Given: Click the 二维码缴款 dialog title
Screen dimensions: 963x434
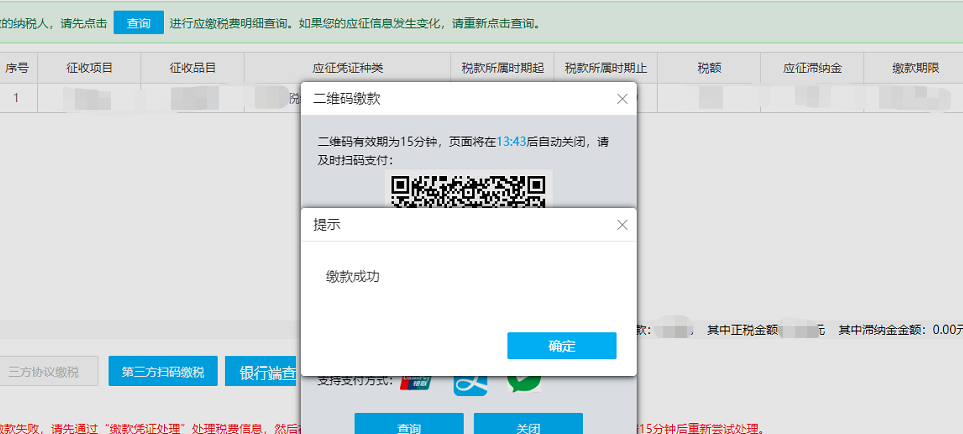Looking at the screenshot, I should click(x=346, y=99).
